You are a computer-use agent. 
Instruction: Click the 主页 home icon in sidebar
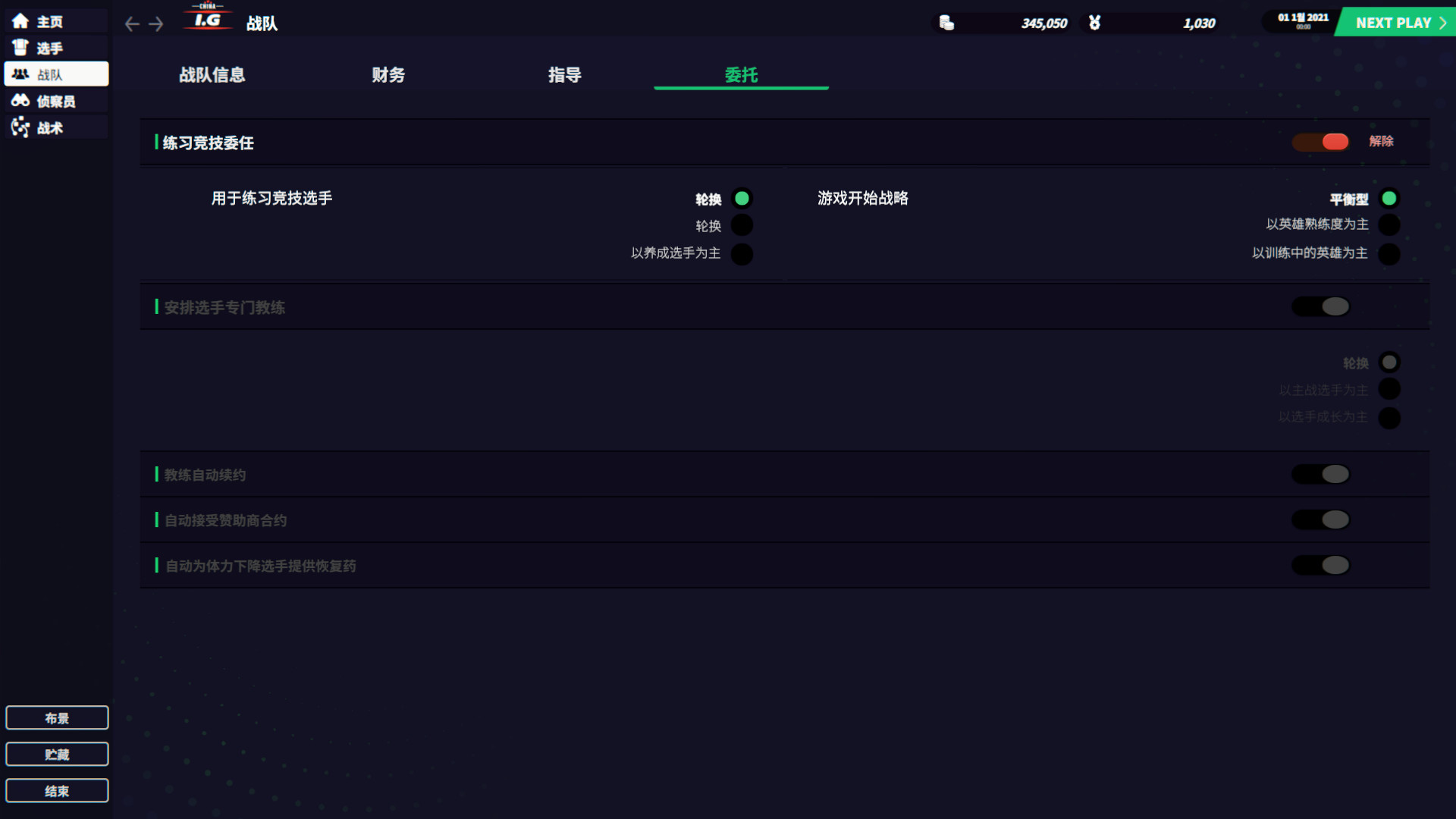[19, 20]
